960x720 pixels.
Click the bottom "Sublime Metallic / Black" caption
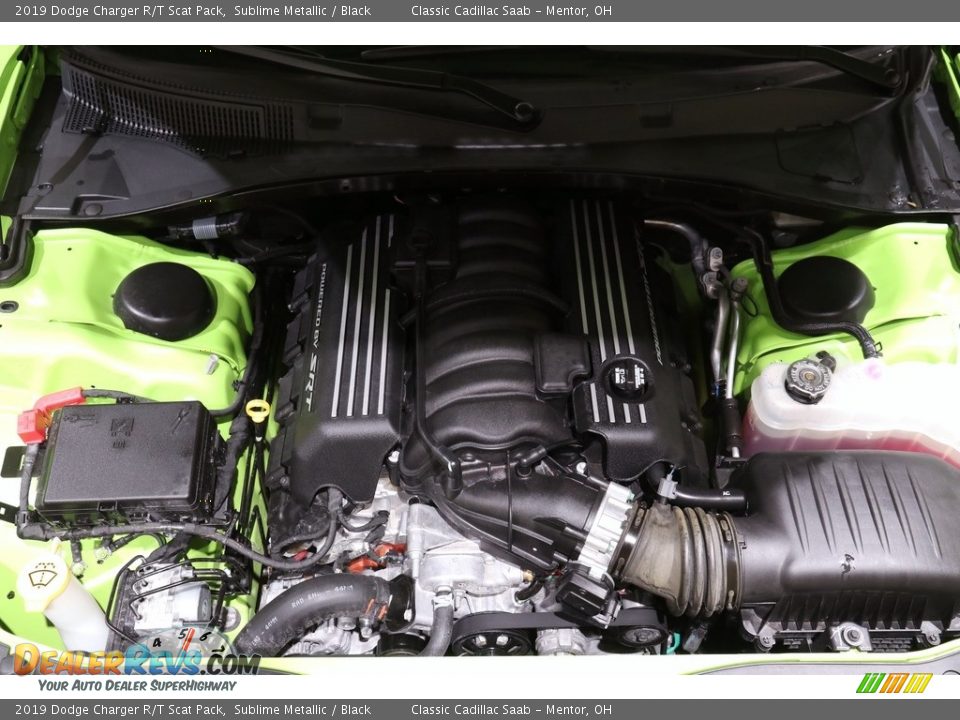coord(302,710)
